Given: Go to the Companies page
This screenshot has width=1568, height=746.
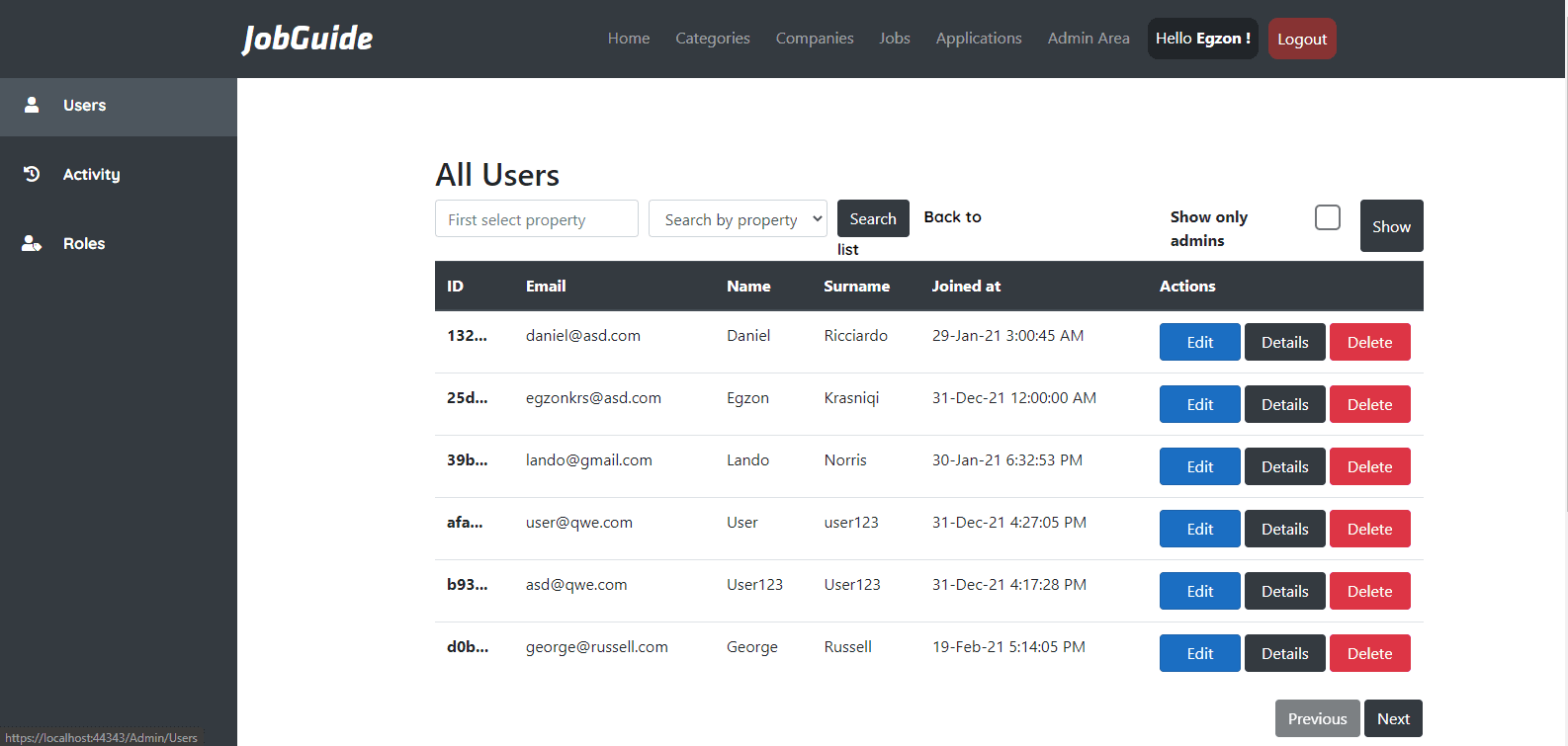Looking at the screenshot, I should (814, 39).
